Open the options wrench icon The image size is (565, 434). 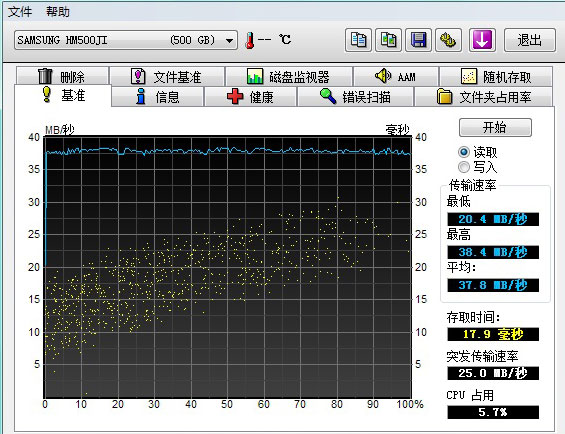(x=448, y=40)
